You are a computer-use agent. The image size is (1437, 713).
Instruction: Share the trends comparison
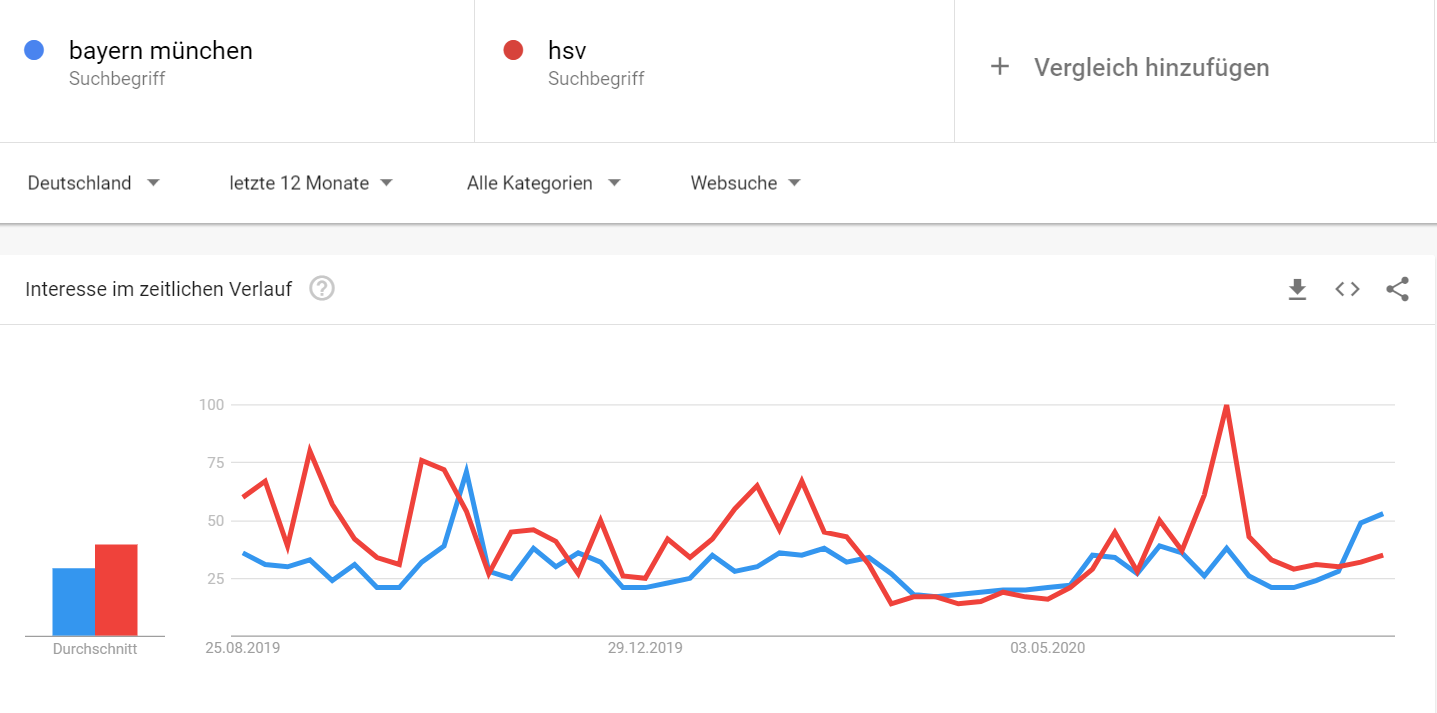tap(1397, 289)
